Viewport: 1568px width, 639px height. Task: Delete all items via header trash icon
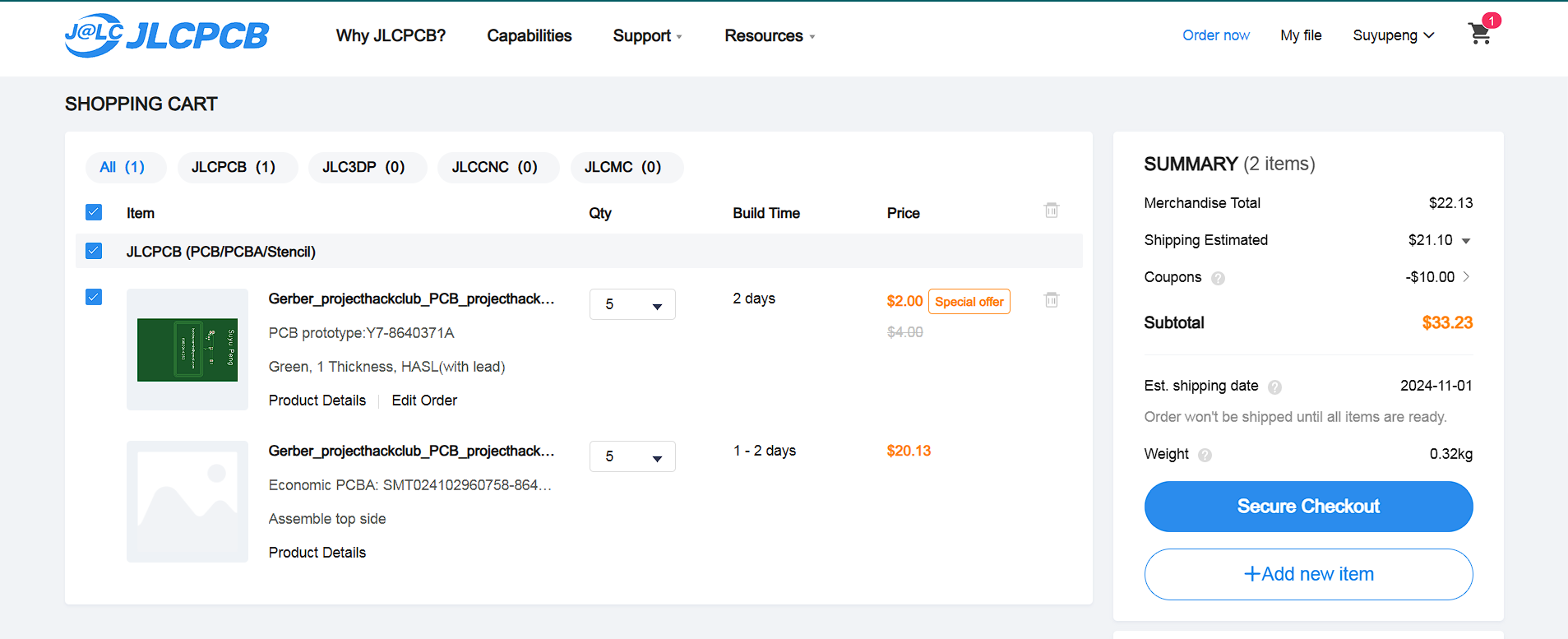1051,211
